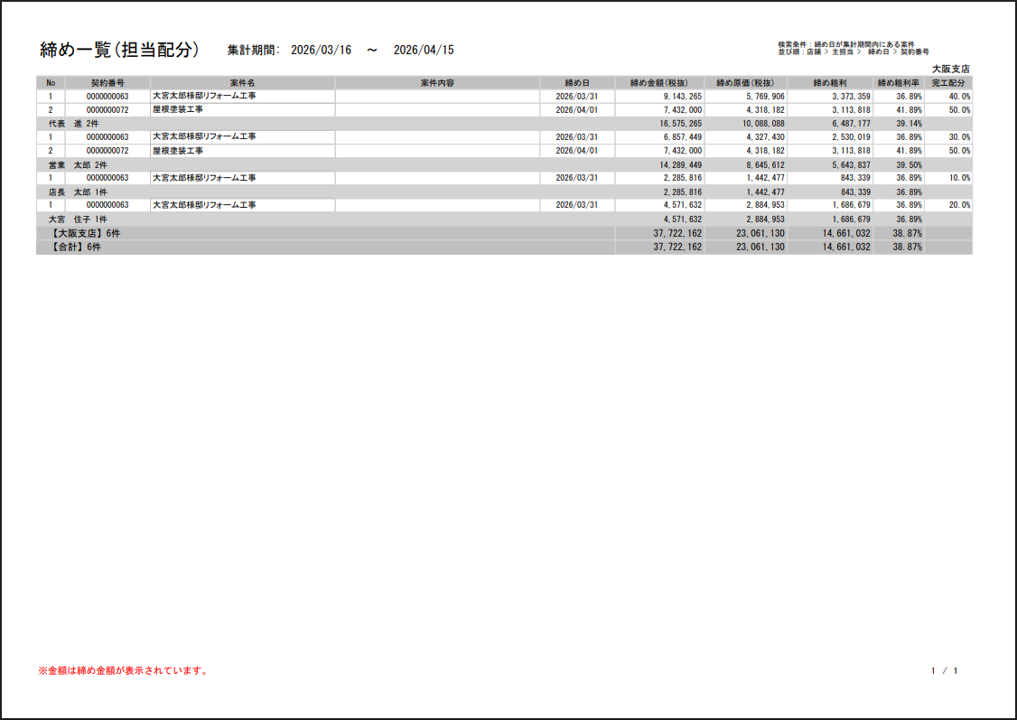Click the 案件名 column header

tap(242, 83)
